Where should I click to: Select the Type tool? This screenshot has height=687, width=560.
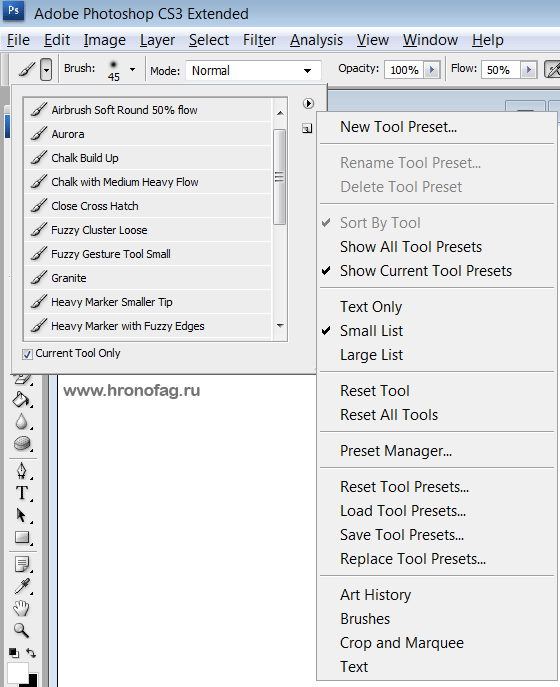pos(21,493)
